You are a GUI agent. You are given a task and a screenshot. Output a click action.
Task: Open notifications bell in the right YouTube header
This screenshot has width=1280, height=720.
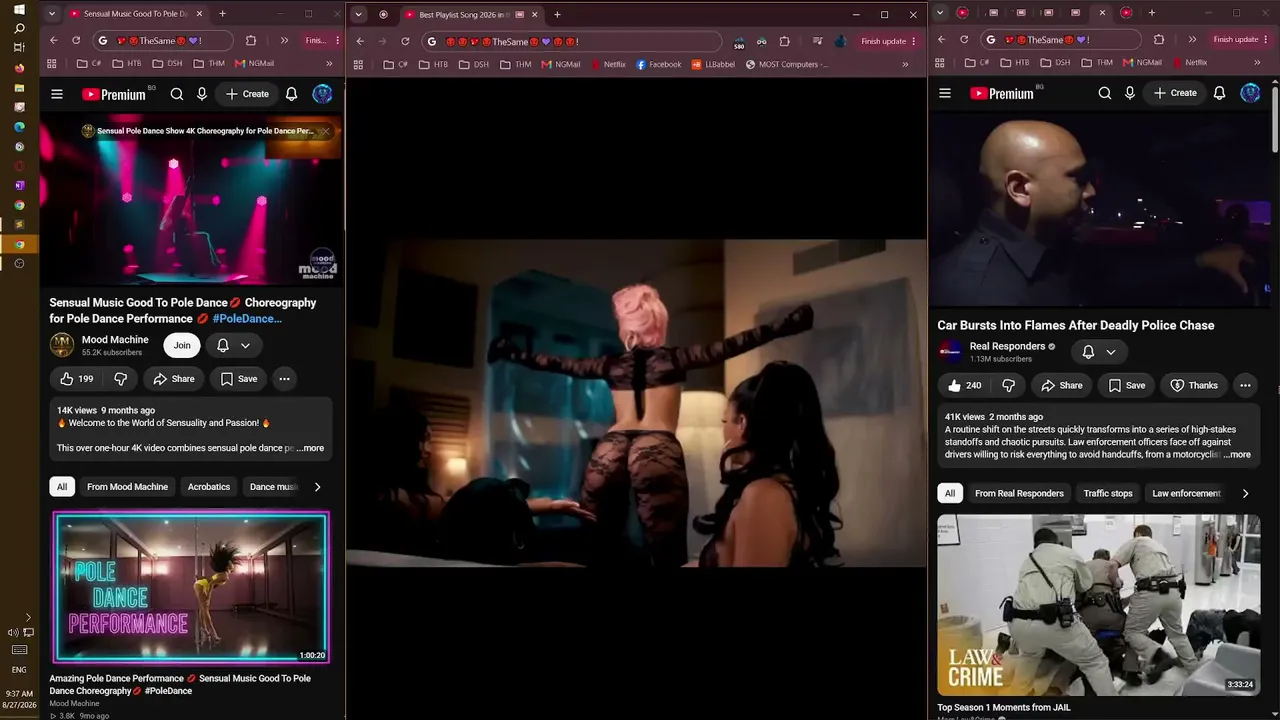1219,93
